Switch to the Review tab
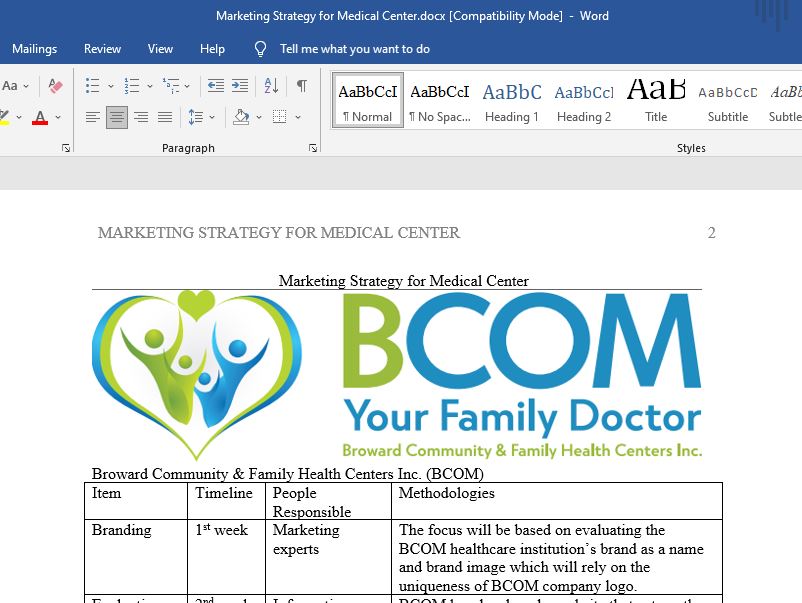Viewport: 802px width, 603px height. (102, 49)
